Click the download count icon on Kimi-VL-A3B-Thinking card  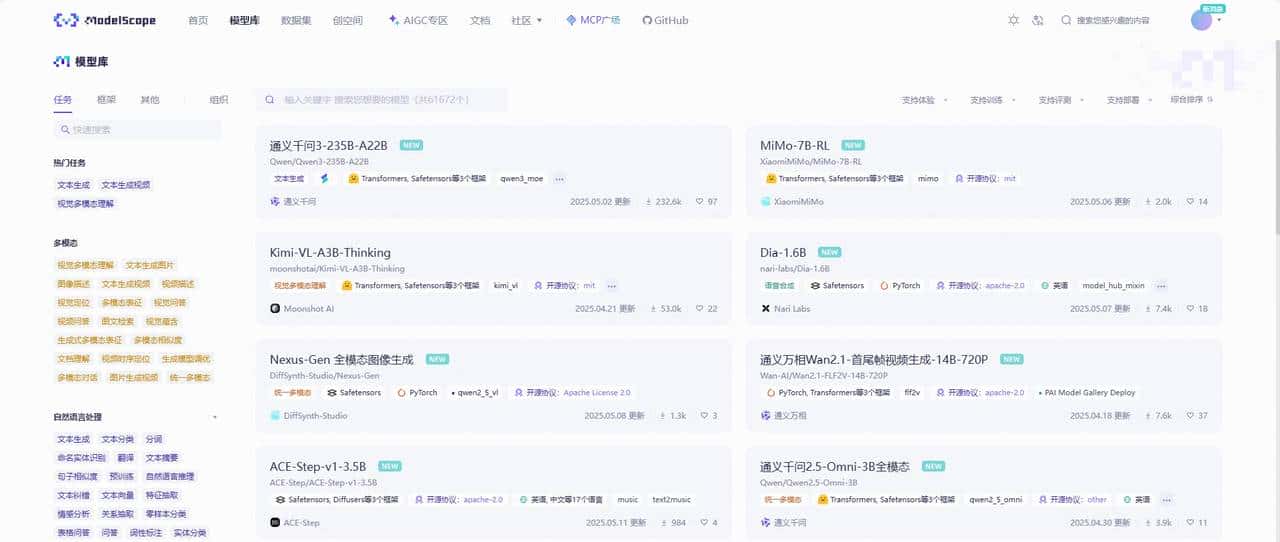coord(651,309)
